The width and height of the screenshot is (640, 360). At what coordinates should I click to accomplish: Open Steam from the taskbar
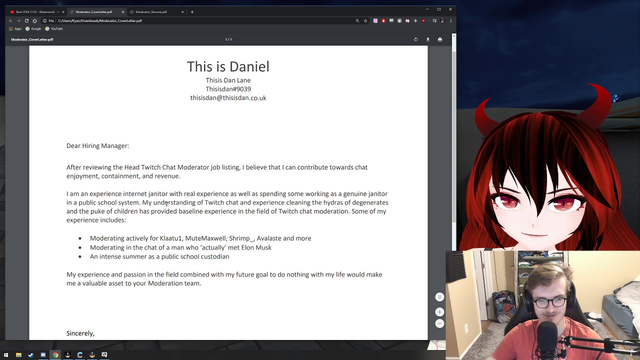pos(31,355)
